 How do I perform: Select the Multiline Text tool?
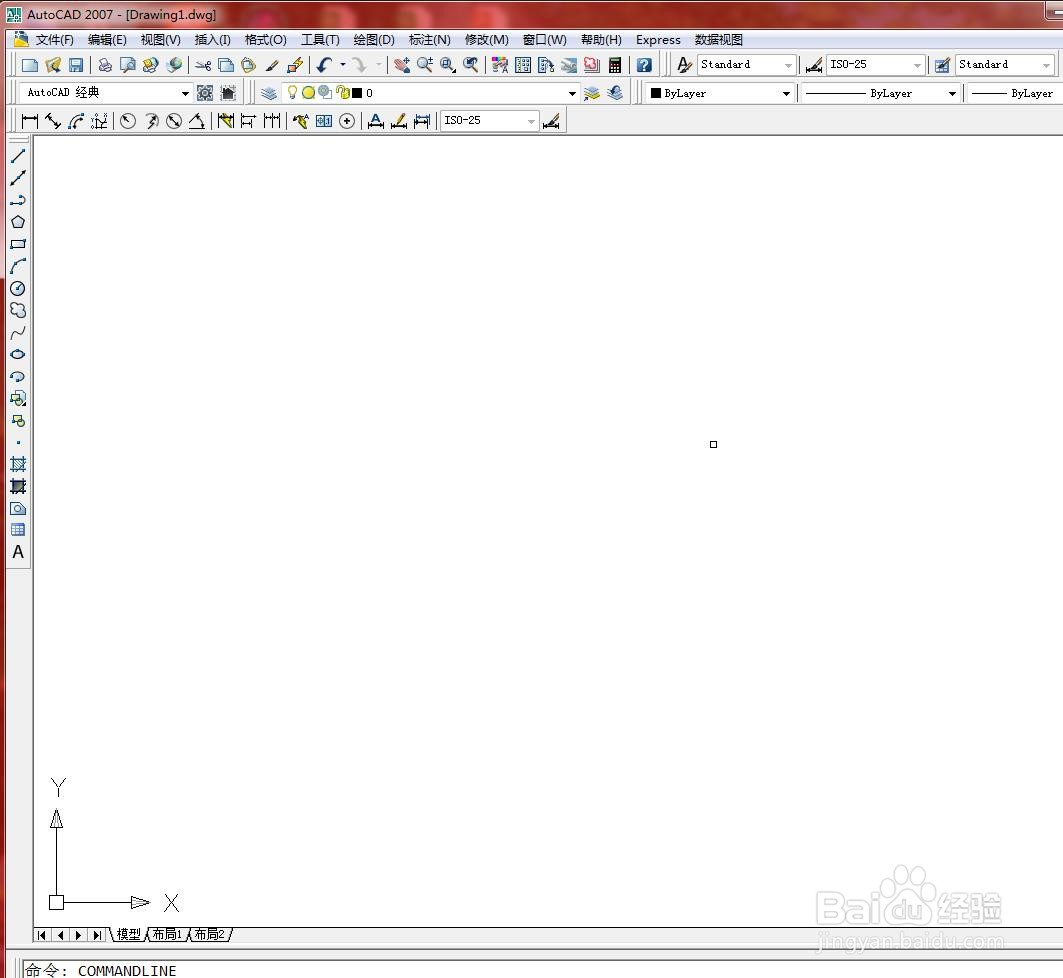coord(18,552)
